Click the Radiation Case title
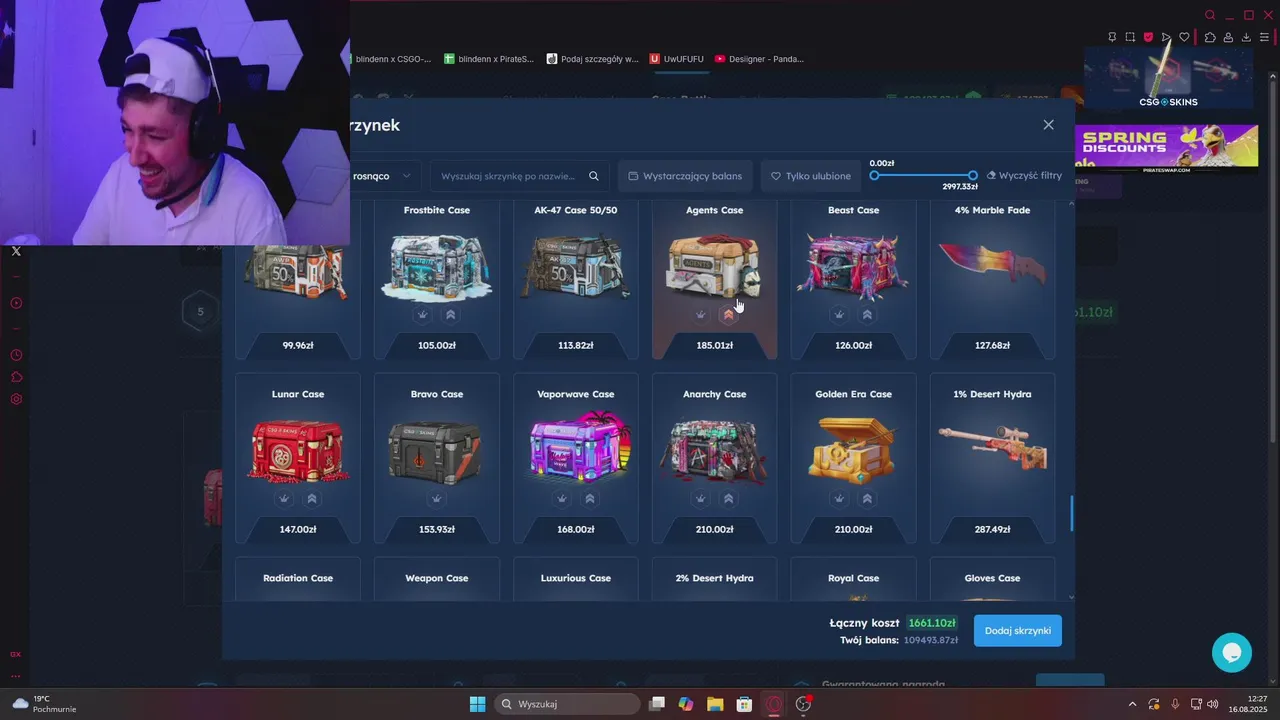 tap(298, 578)
